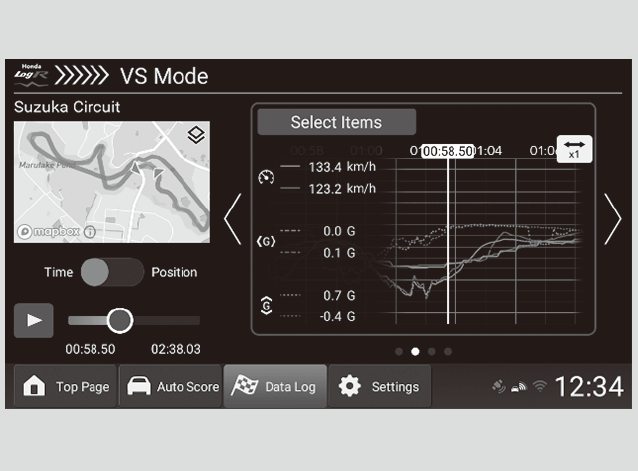The image size is (638, 471).
Task: Toggle the Time/Position switch
Action: [x=111, y=272]
